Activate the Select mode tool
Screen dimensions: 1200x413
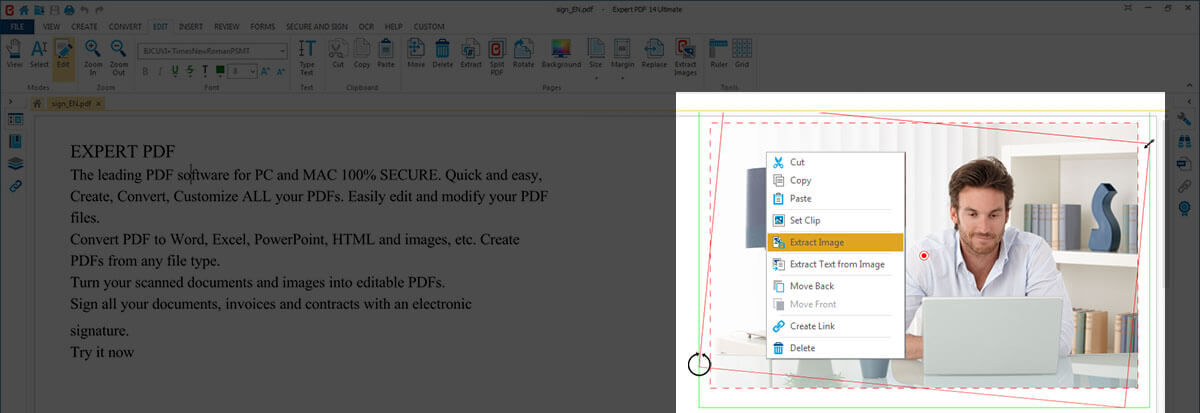point(39,54)
